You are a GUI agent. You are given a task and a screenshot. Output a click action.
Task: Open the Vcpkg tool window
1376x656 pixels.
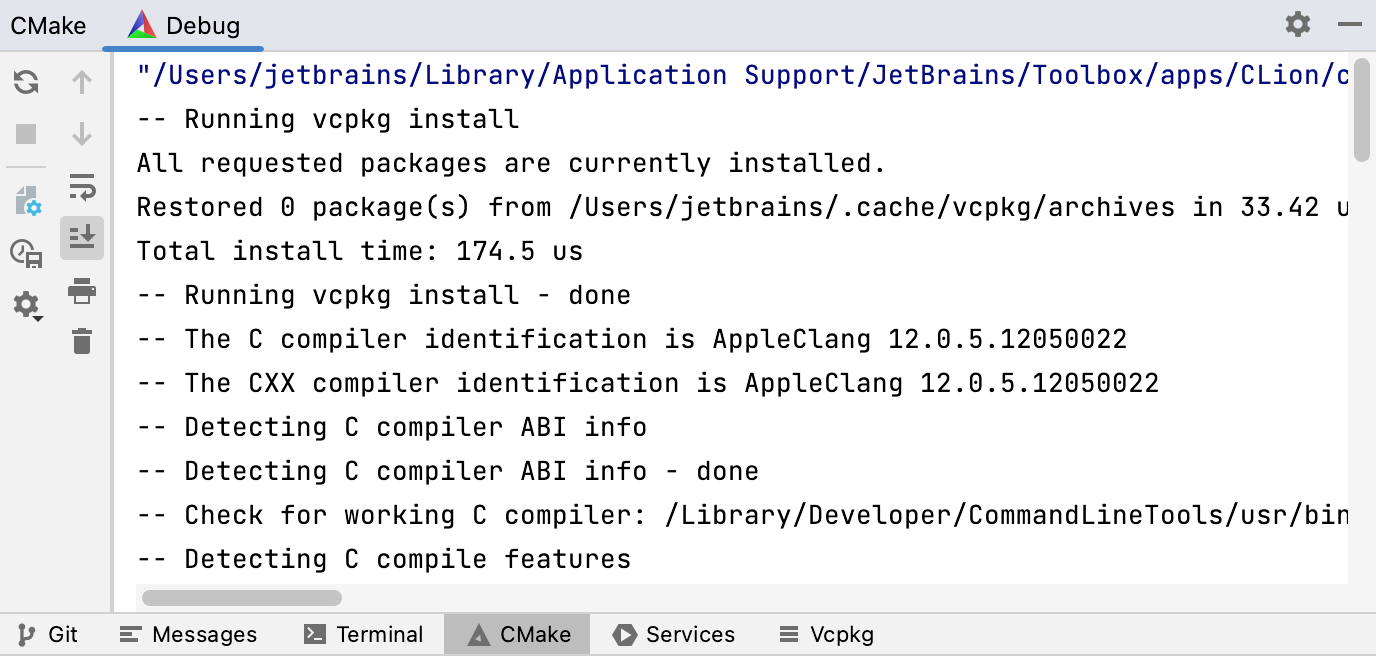tap(824, 634)
